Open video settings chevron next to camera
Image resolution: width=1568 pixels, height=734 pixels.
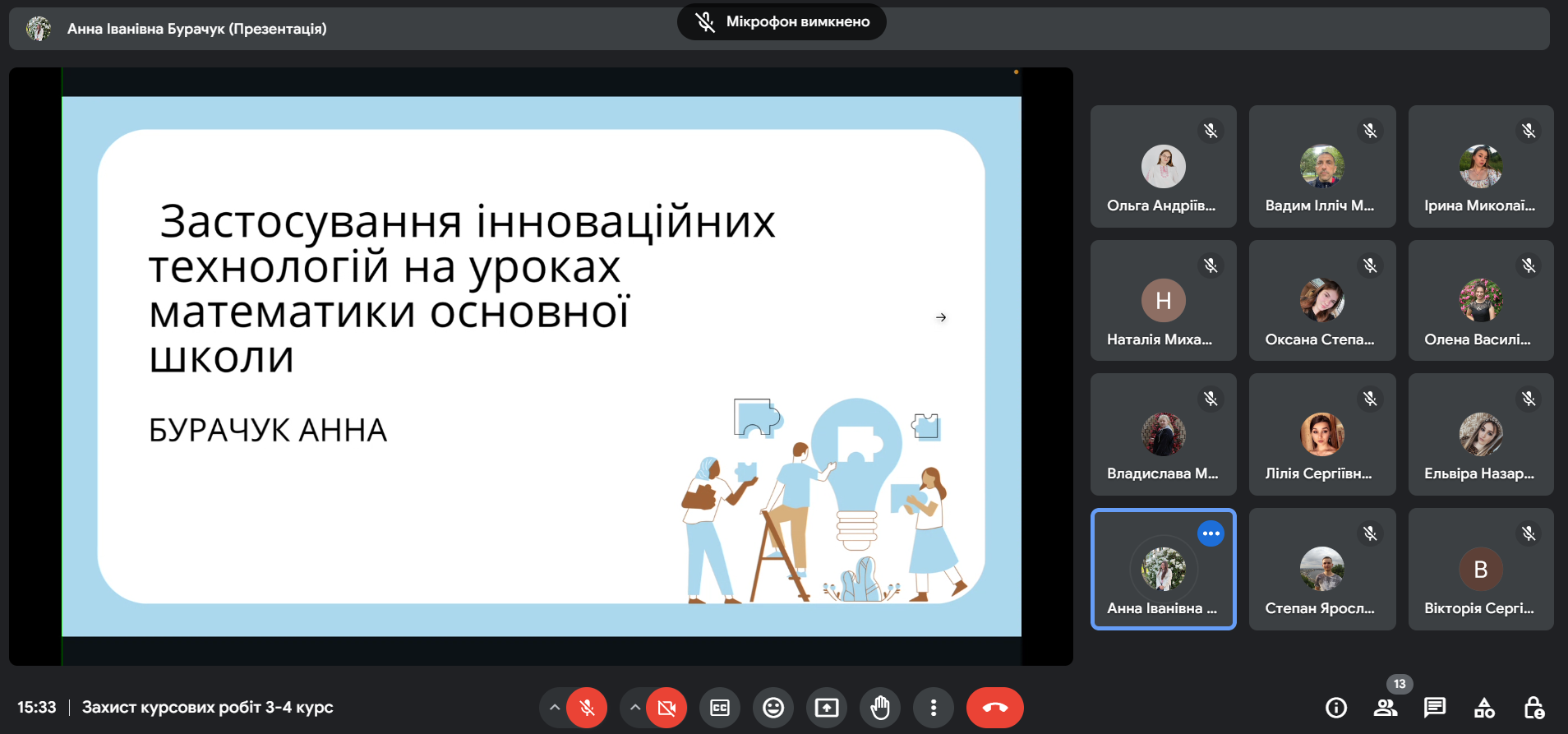click(x=635, y=708)
